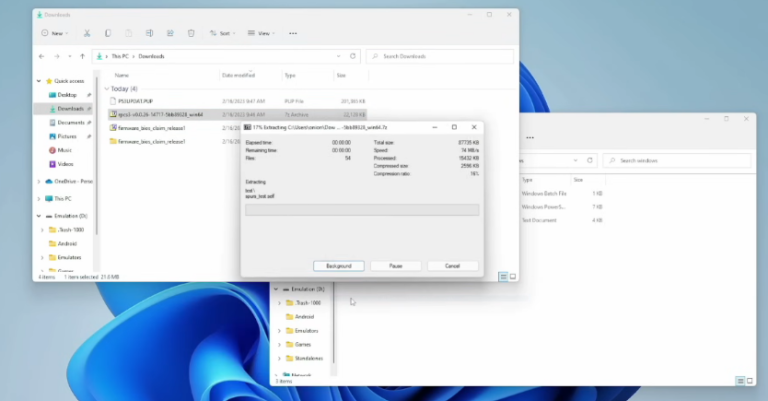Sort by Type column in Downloads

point(290,75)
